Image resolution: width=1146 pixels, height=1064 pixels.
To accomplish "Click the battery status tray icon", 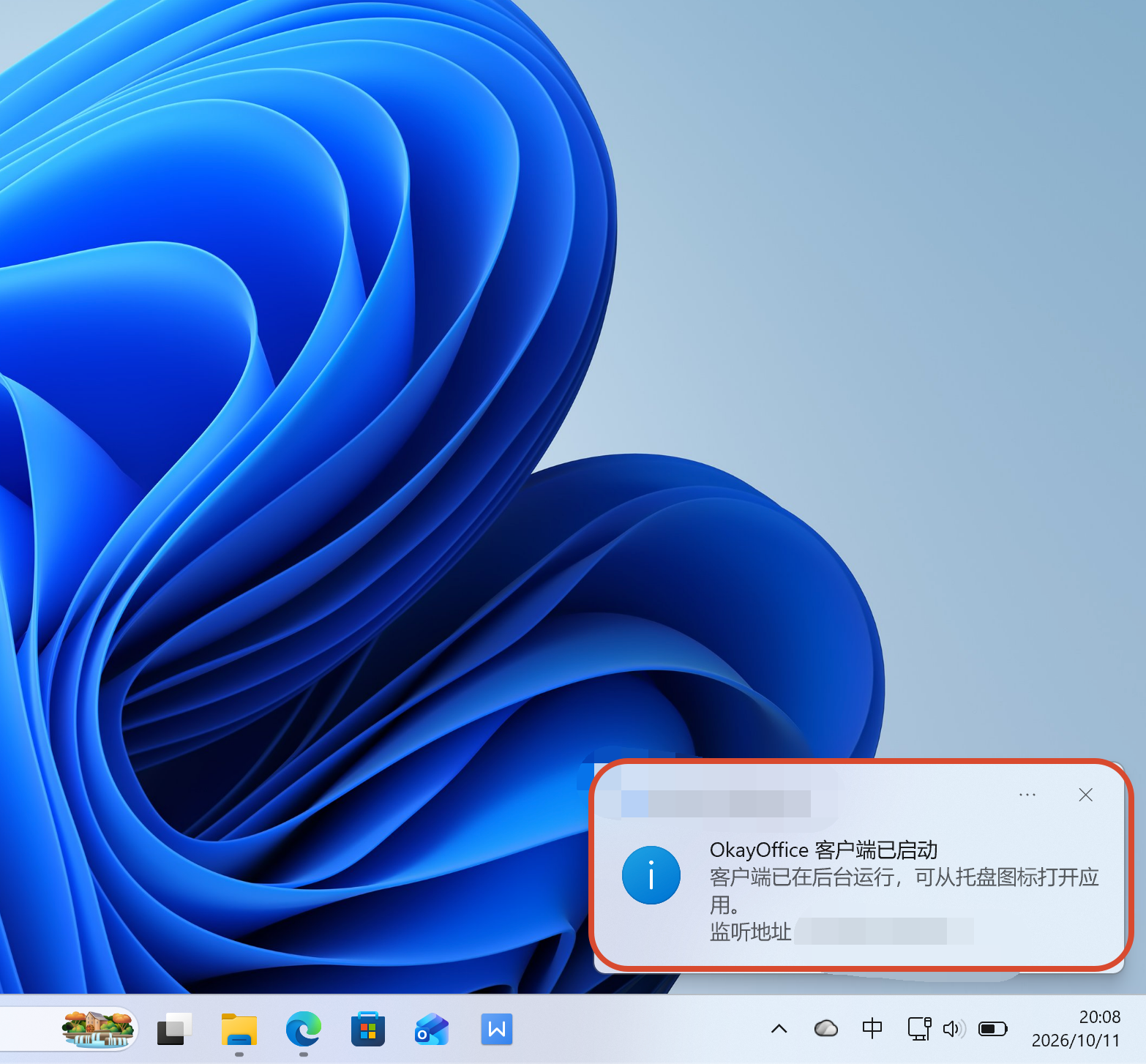I will [993, 1029].
